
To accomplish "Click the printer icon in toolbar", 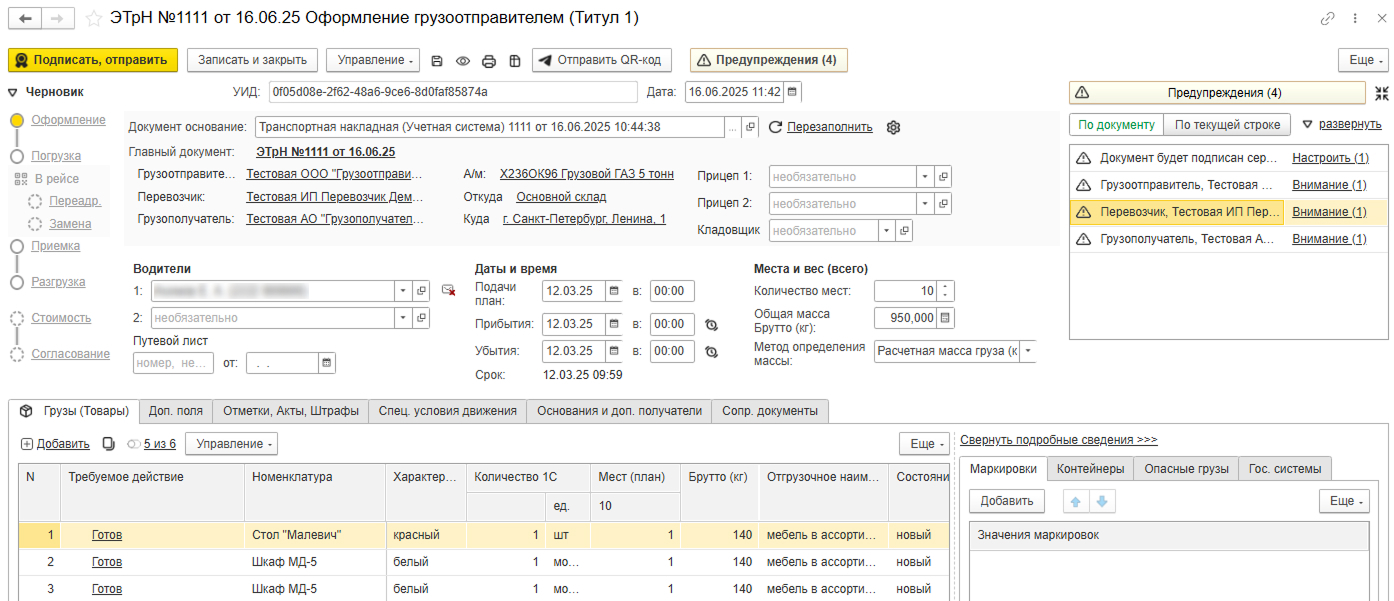I will pos(489,61).
